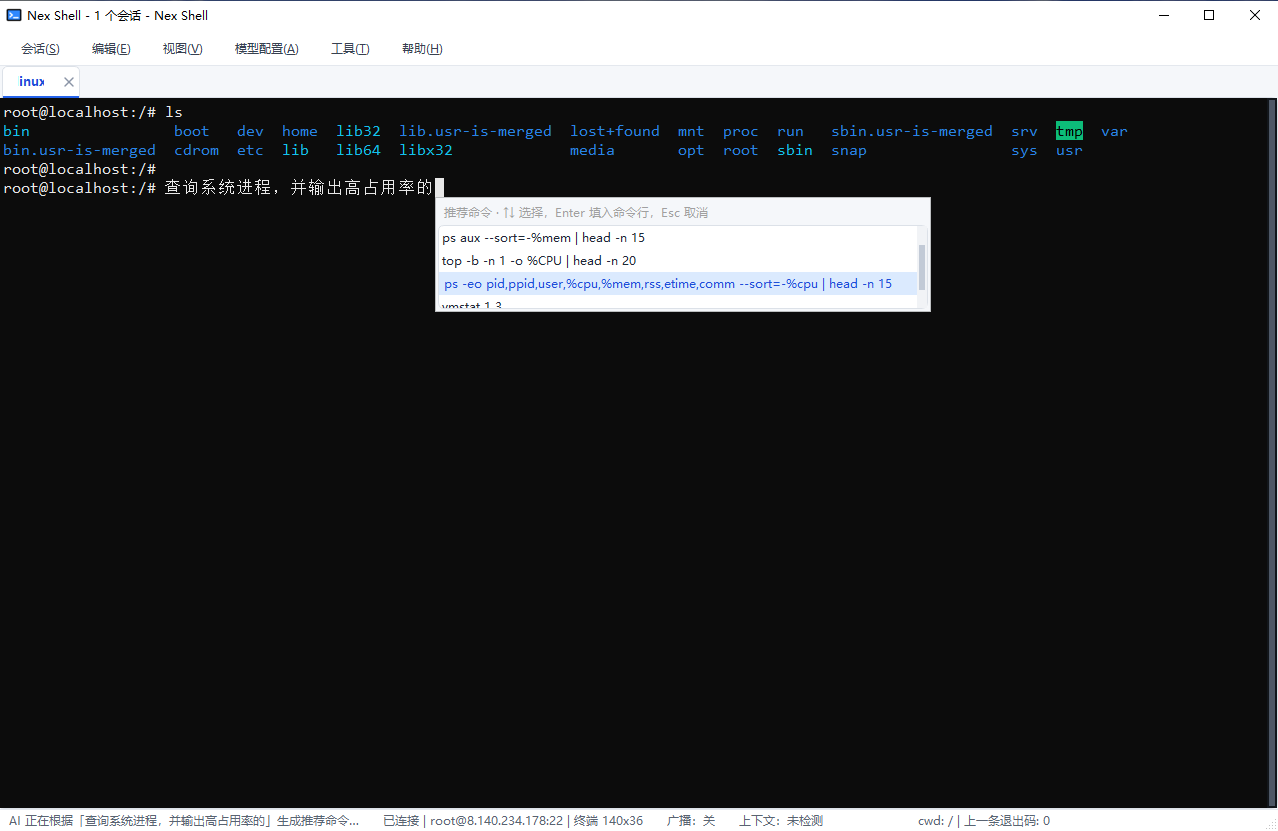The width and height of the screenshot is (1278, 831).
Task: Open the 帮助(H) menu
Action: (x=422, y=49)
